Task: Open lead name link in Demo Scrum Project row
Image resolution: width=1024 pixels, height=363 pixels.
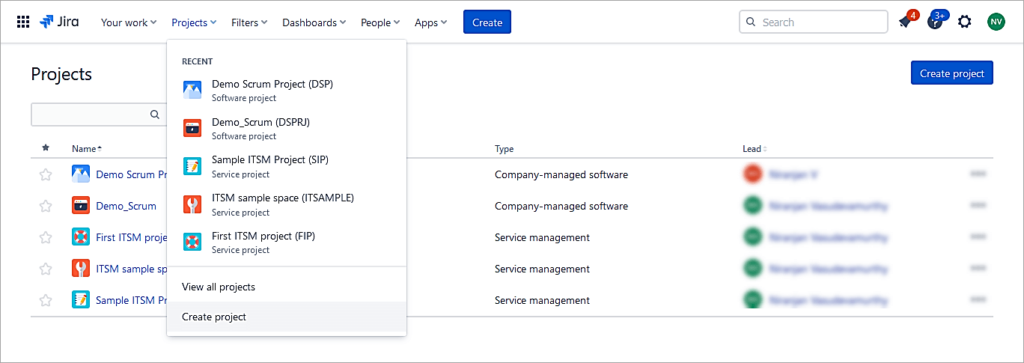Action: coord(793,174)
